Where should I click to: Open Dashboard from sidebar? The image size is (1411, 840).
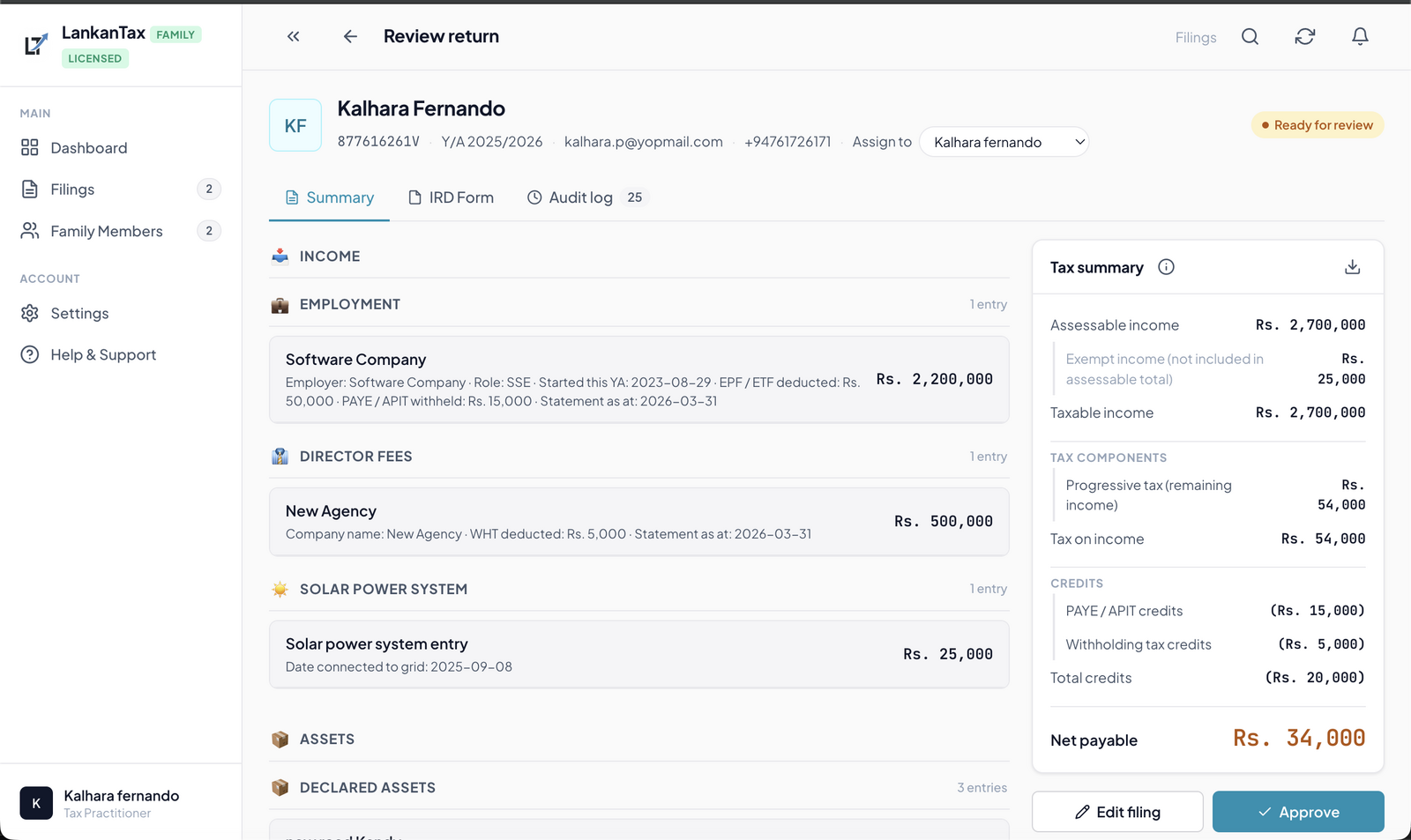click(121, 148)
